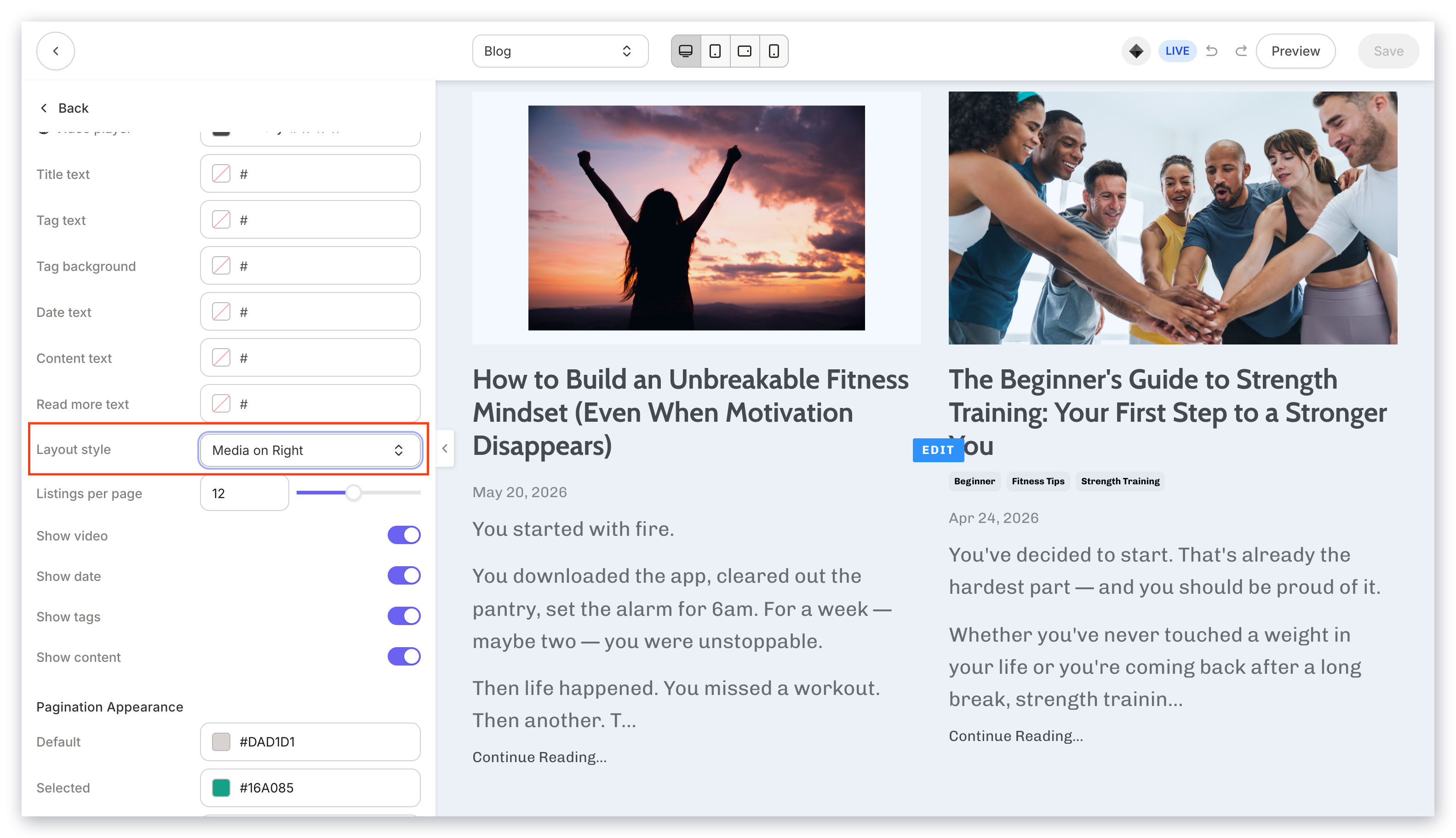
Task: Toggle the Show video switch
Action: tap(403, 535)
